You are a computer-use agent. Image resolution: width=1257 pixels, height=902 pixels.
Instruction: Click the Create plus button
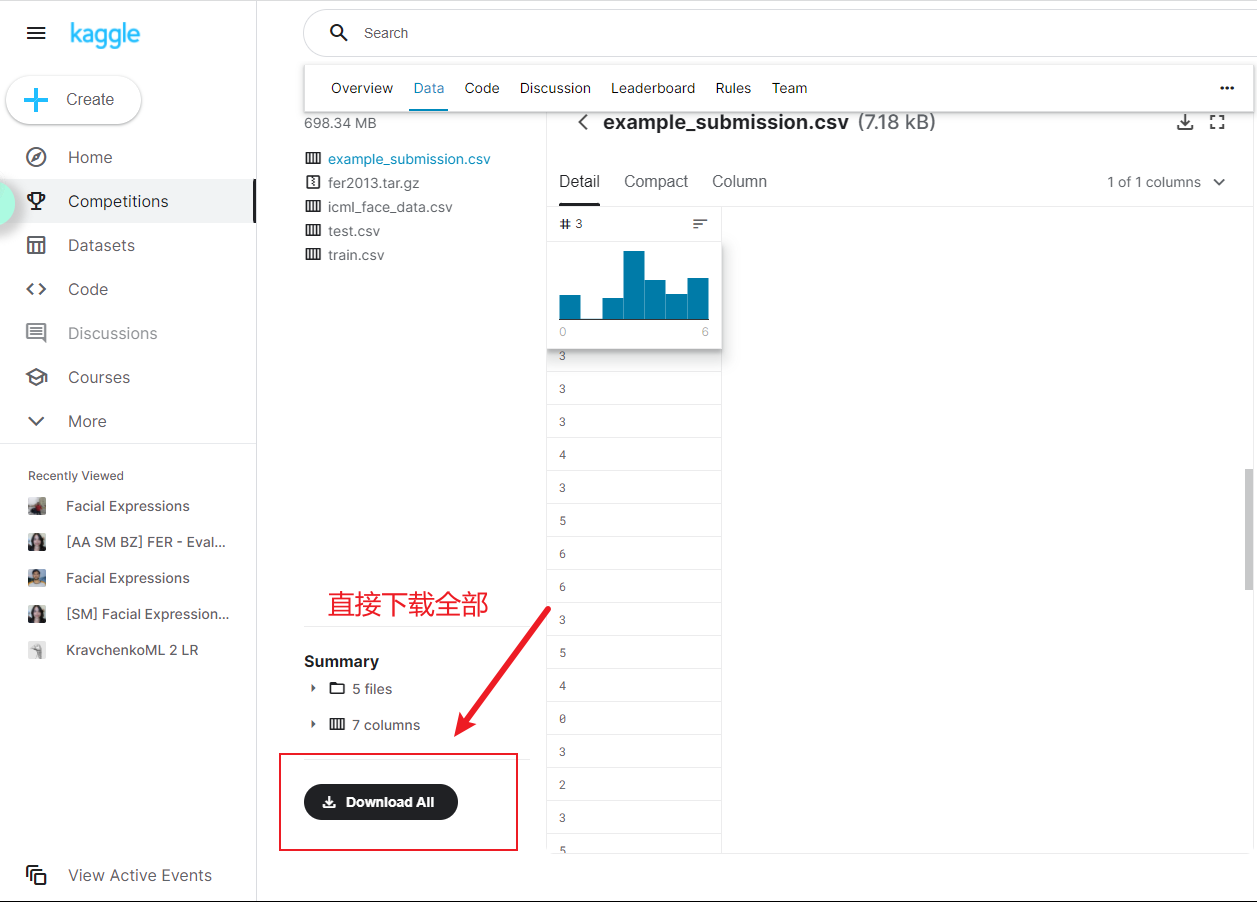(73, 100)
